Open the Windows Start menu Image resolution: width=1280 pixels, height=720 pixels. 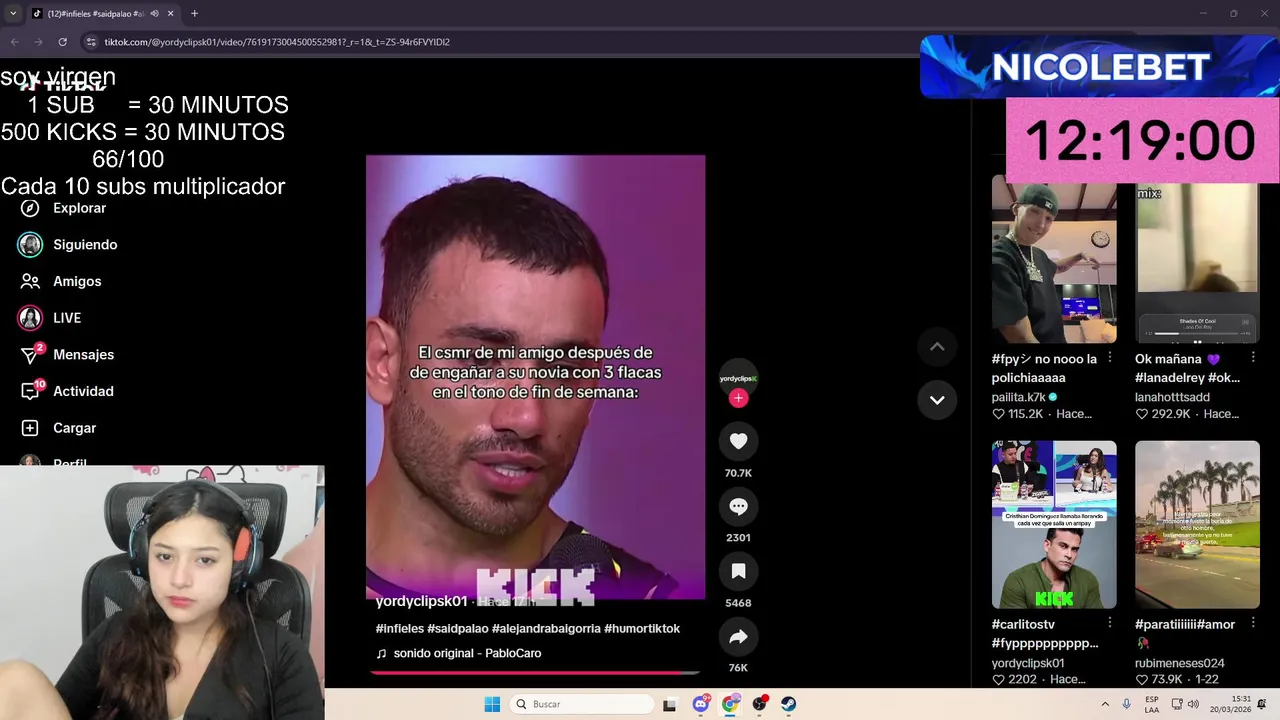[492, 704]
